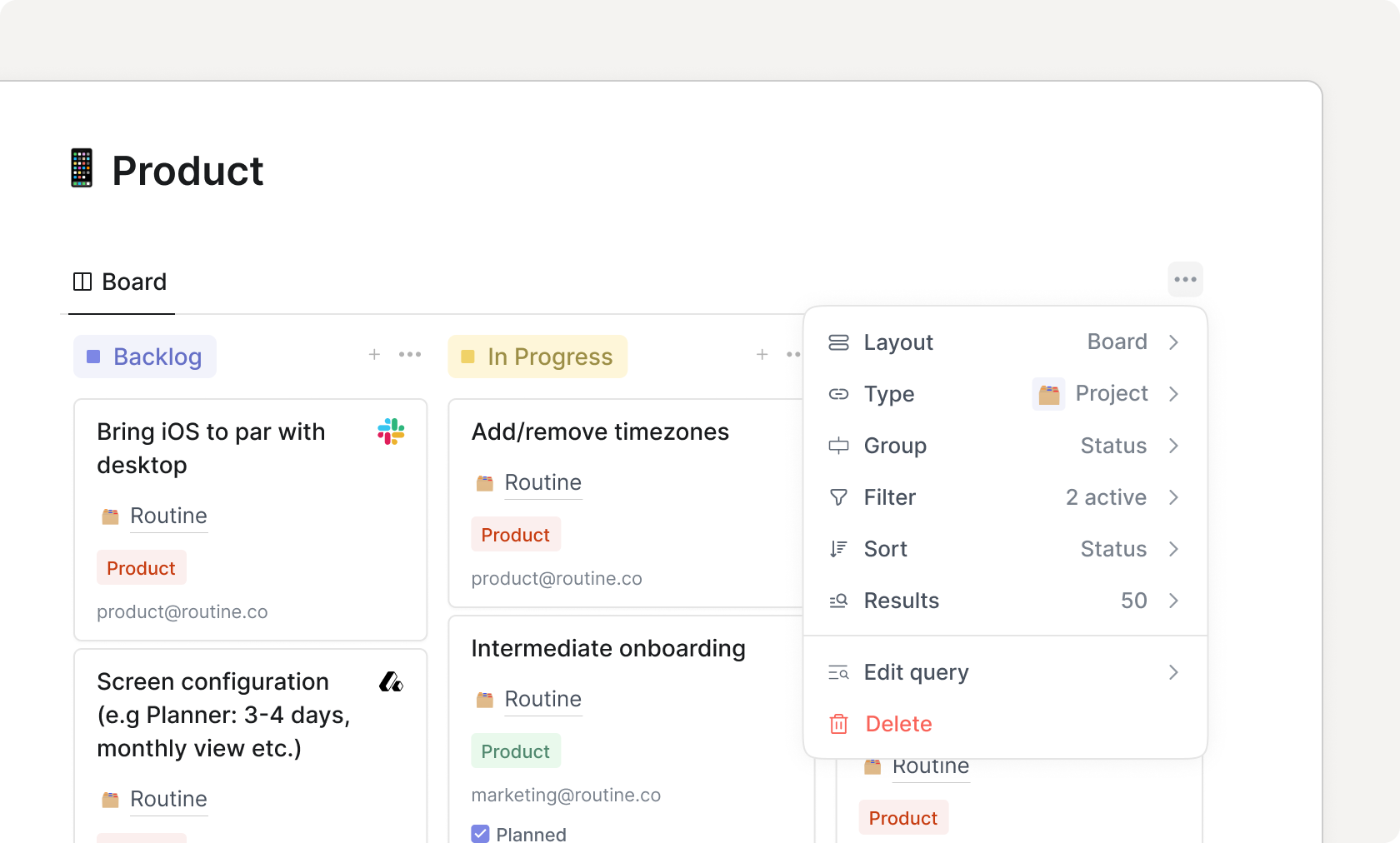This screenshot has height=843, width=1400.
Task: Click product@routine.co on the Bring iOS card
Action: click(182, 611)
